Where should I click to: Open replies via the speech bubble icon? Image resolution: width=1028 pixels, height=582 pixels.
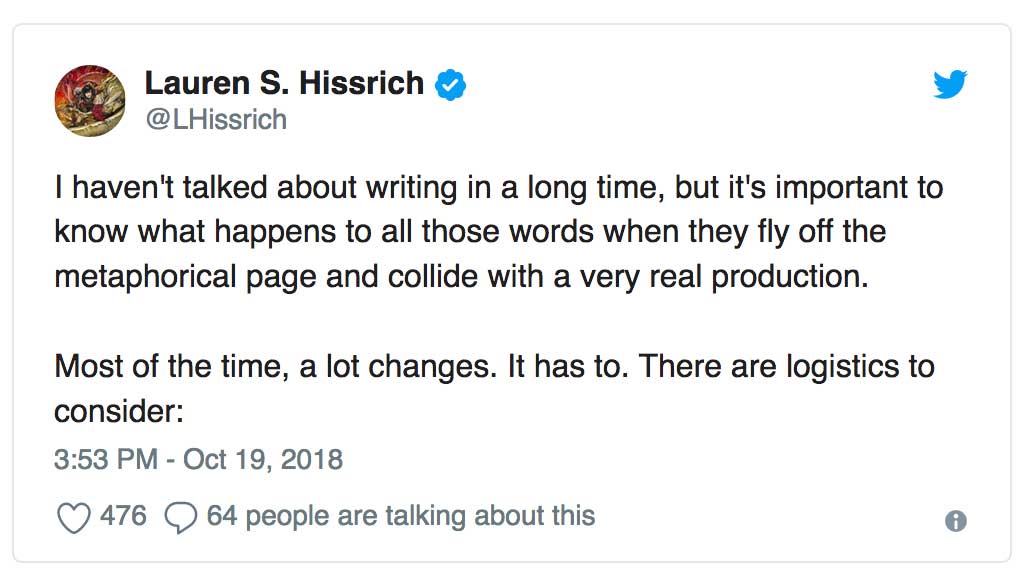(180, 518)
